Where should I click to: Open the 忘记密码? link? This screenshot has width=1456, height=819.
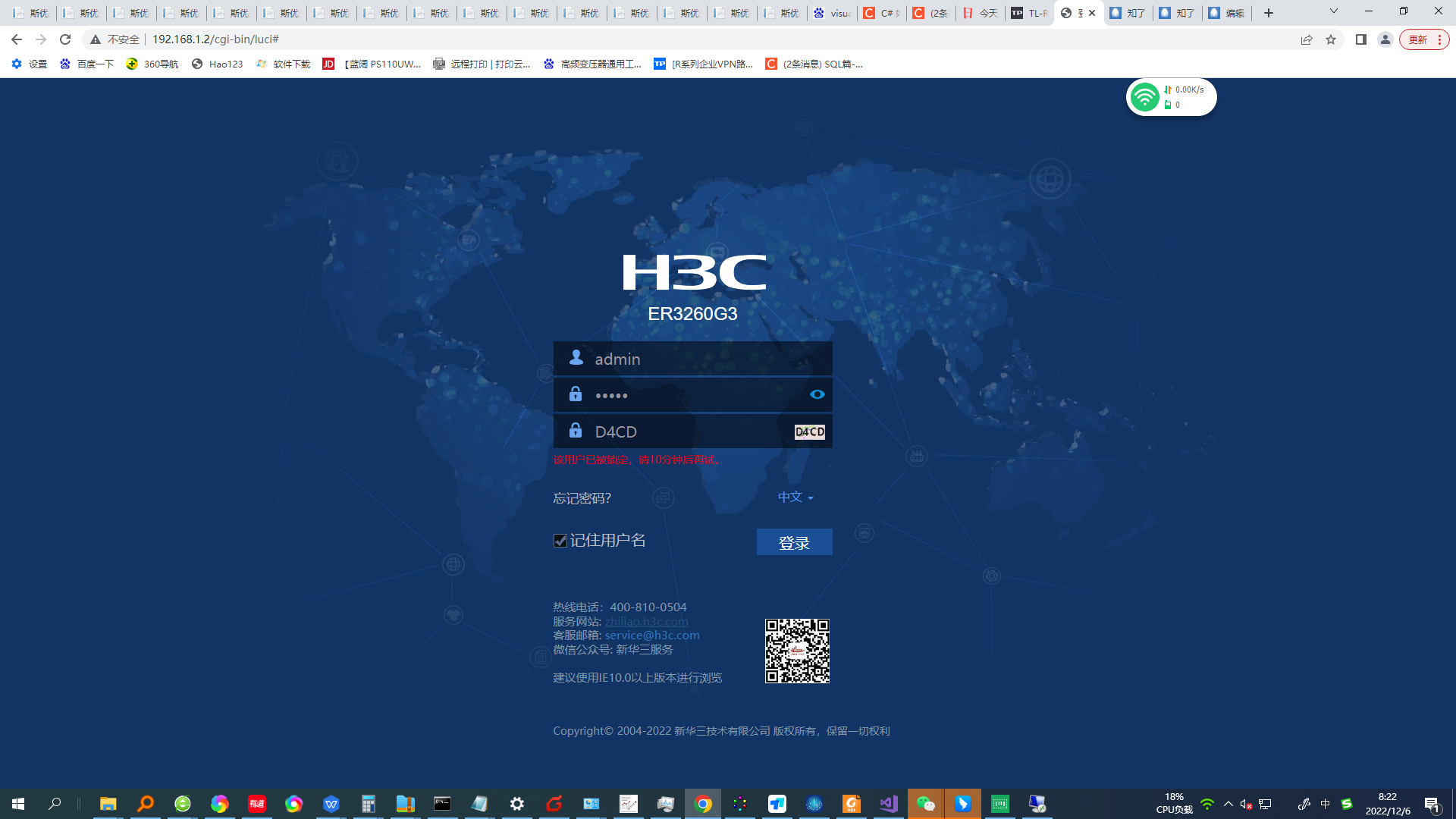coord(582,497)
